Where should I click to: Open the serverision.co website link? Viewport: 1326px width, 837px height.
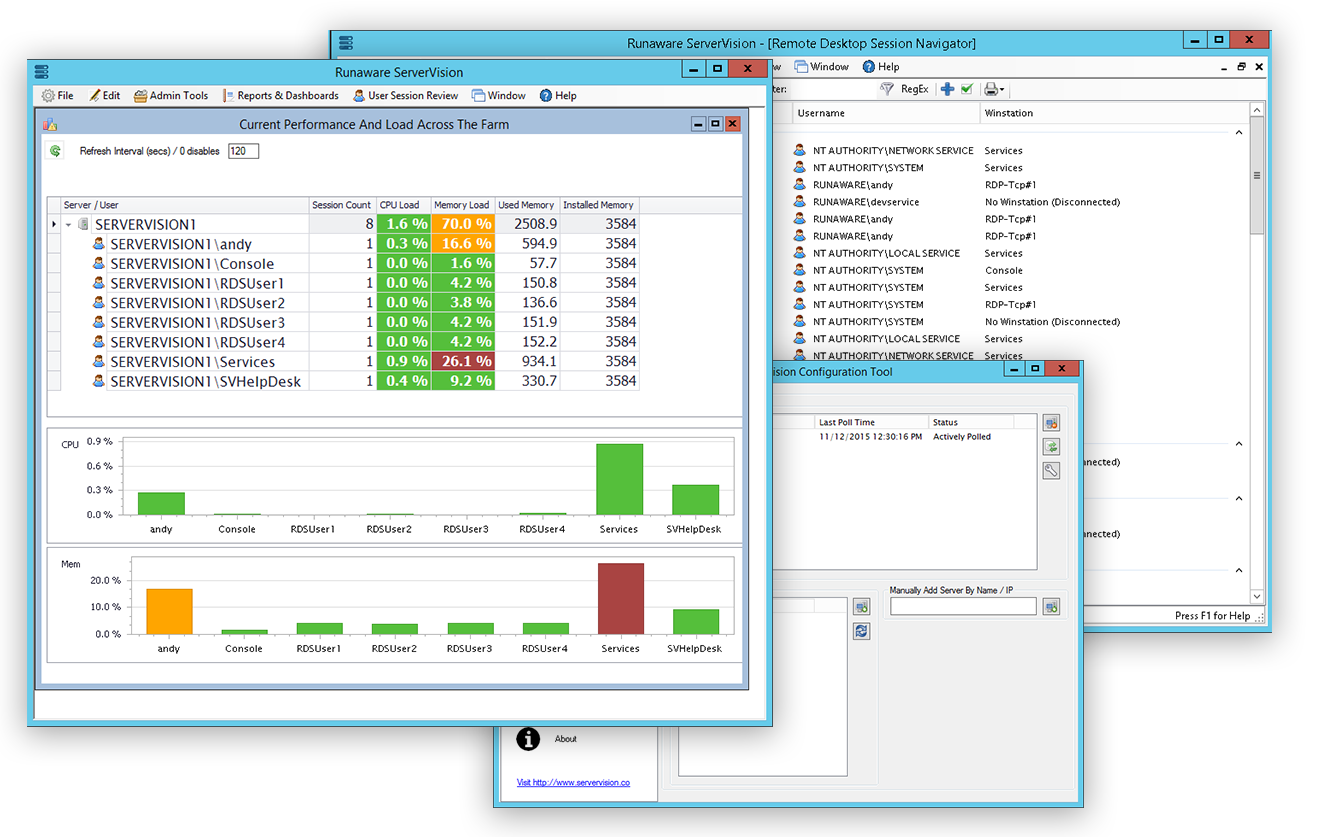pyautogui.click(x=573, y=783)
